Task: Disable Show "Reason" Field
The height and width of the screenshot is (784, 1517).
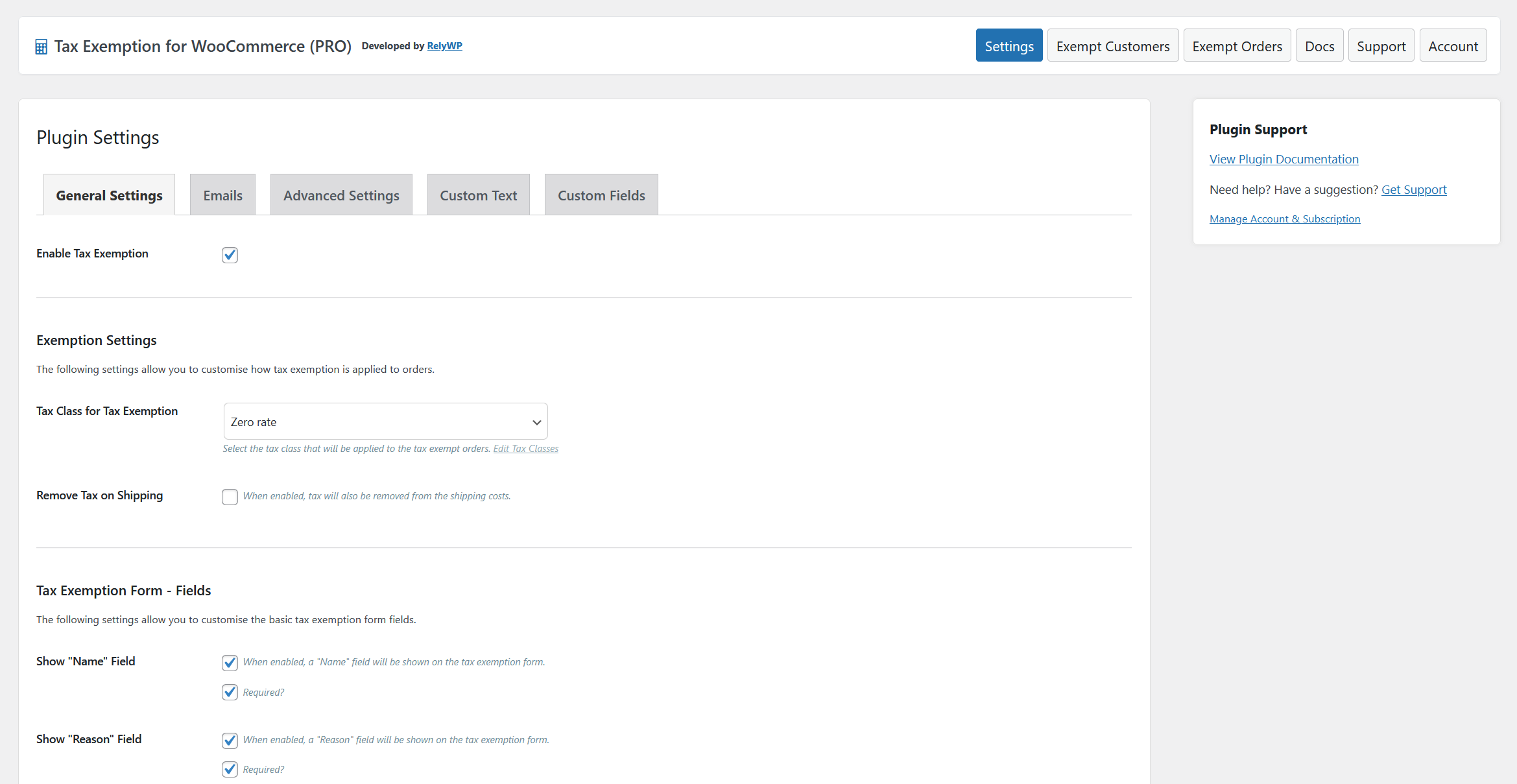Action: tap(230, 740)
